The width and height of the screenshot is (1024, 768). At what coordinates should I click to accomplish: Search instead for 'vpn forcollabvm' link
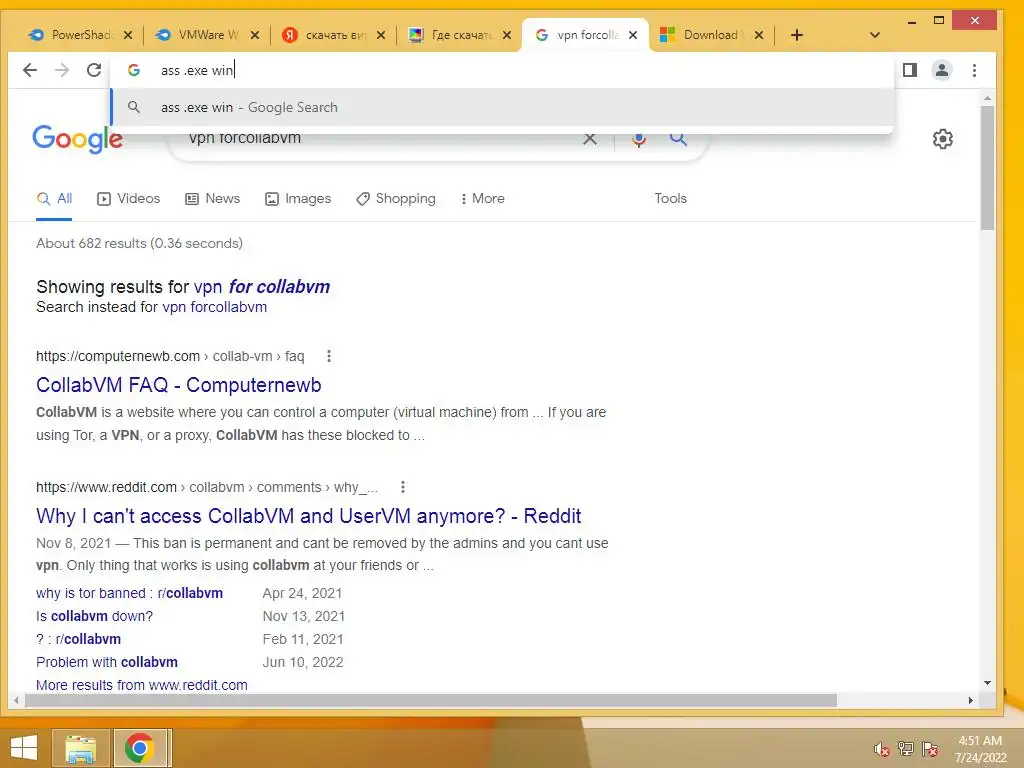[x=215, y=307]
